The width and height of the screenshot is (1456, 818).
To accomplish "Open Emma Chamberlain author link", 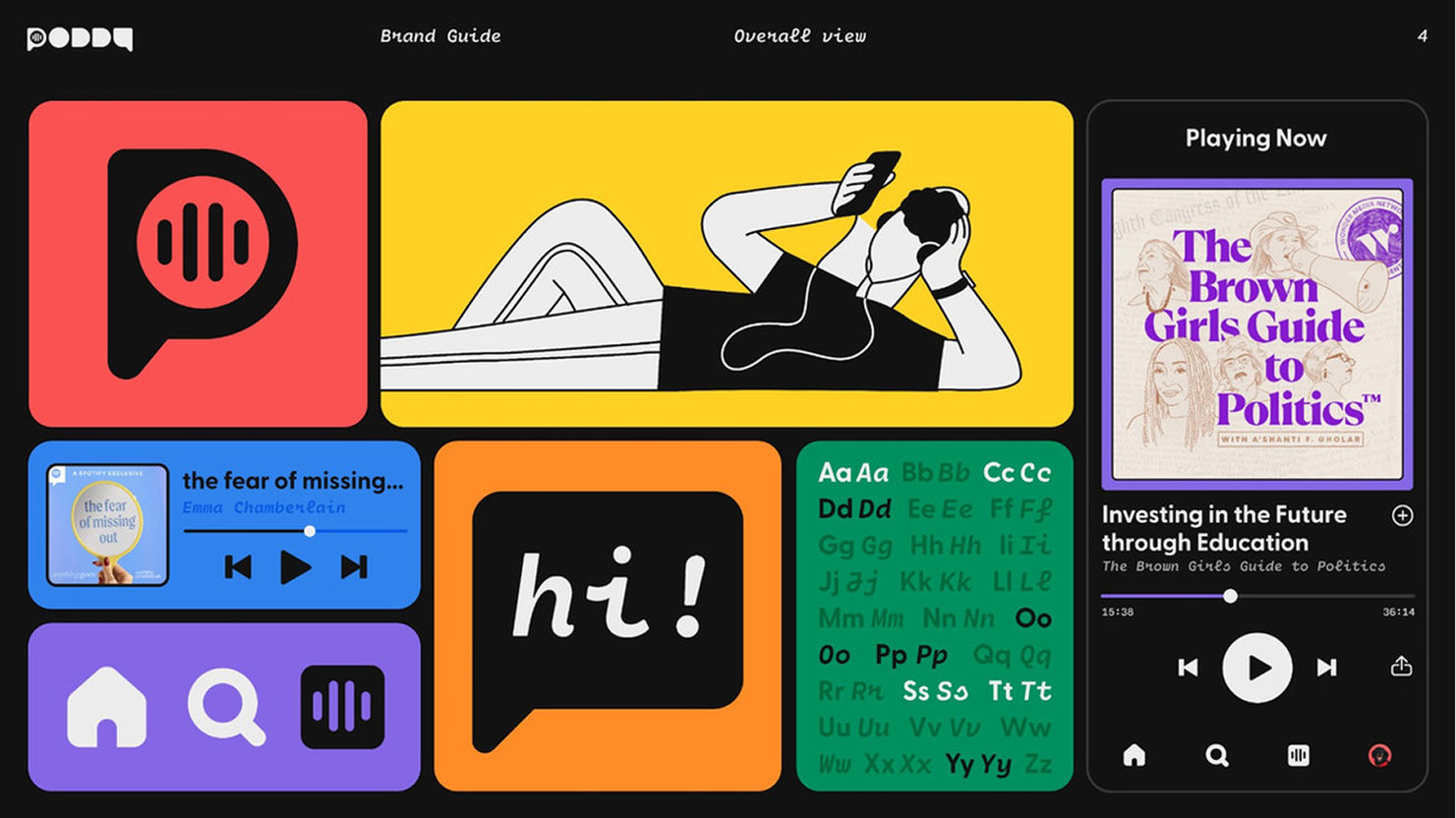I will (263, 507).
